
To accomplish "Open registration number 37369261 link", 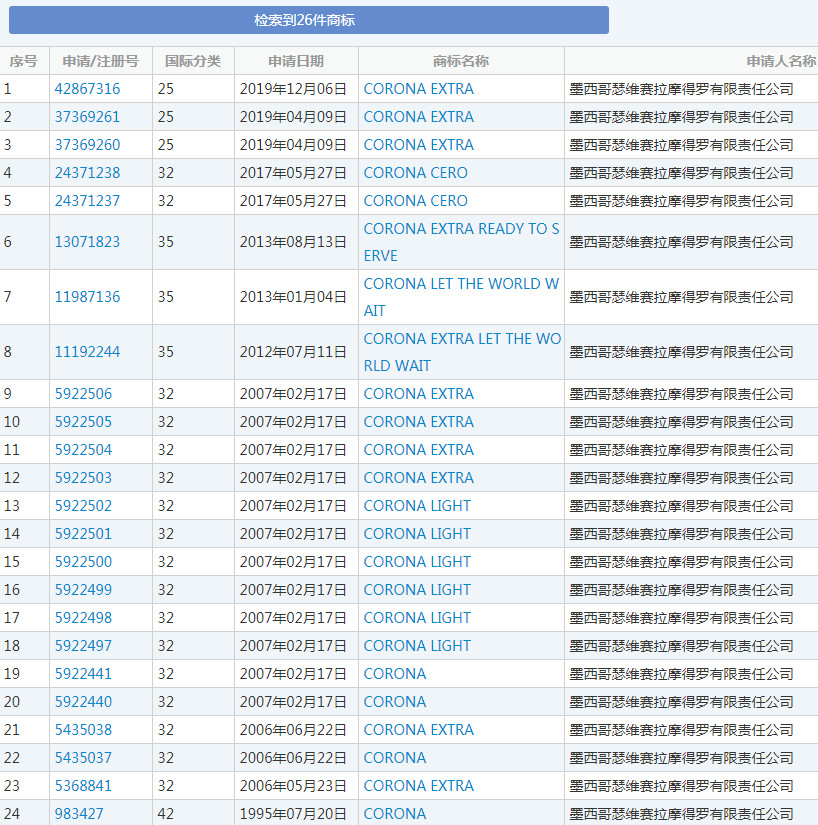I will click(87, 117).
